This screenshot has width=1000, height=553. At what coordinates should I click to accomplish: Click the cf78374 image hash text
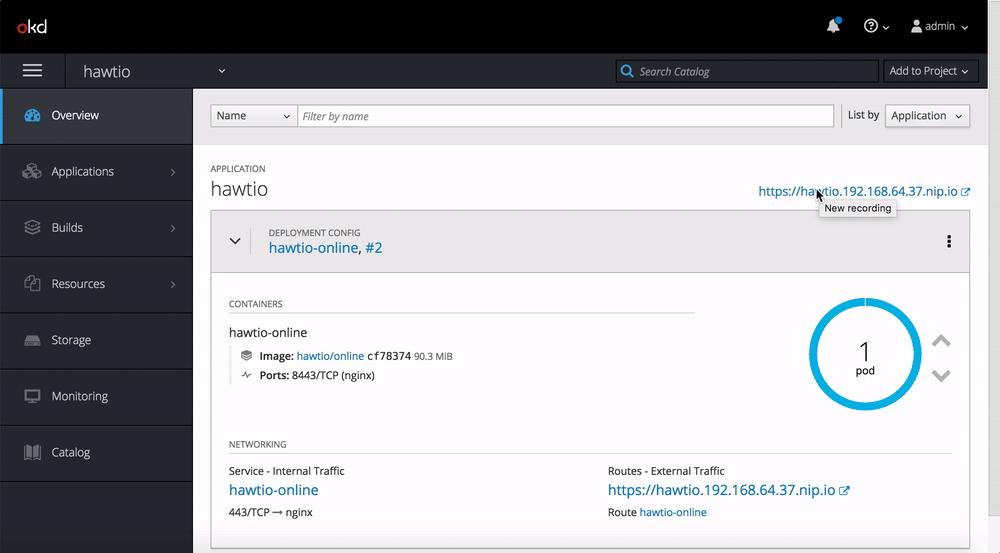click(x=389, y=356)
